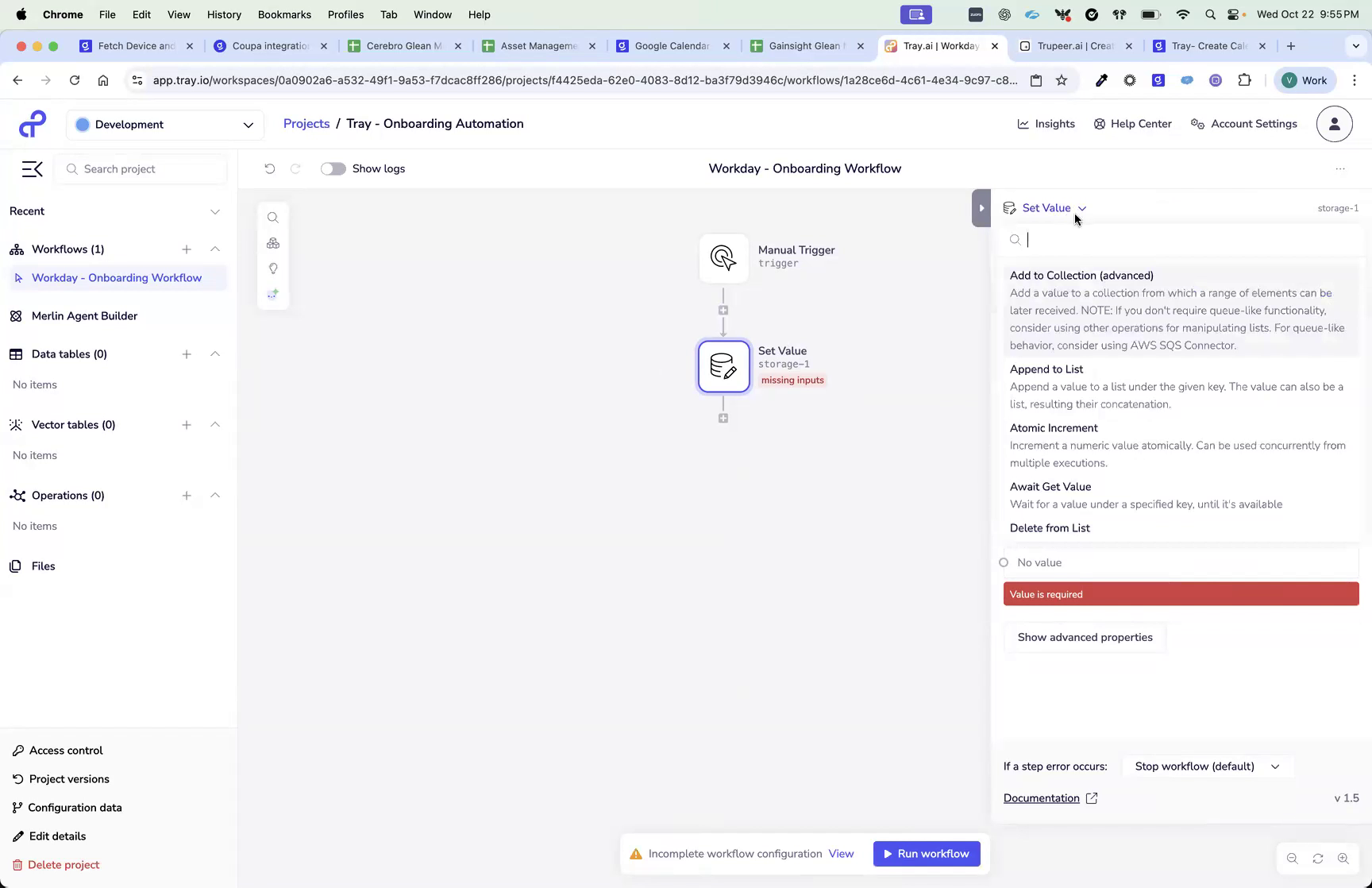Search for connectors on the canvas toolbar
The width and height of the screenshot is (1372, 888).
pos(273,217)
